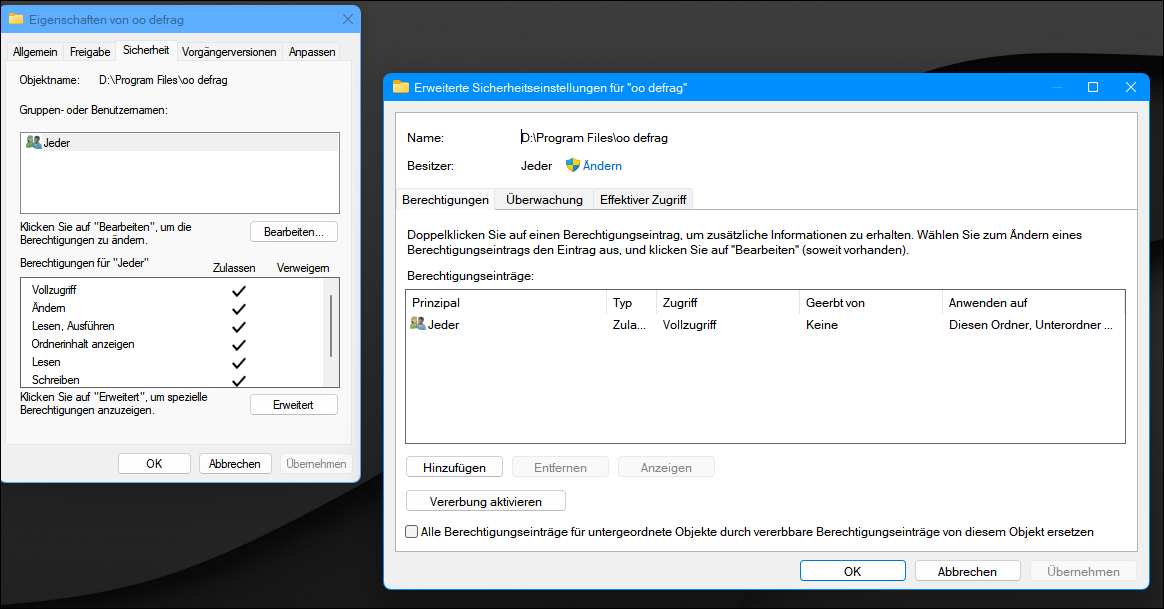The image size is (1164, 609).
Task: Close the Erweiterte Sicherheitseinstellungen window
Action: [x=1131, y=87]
